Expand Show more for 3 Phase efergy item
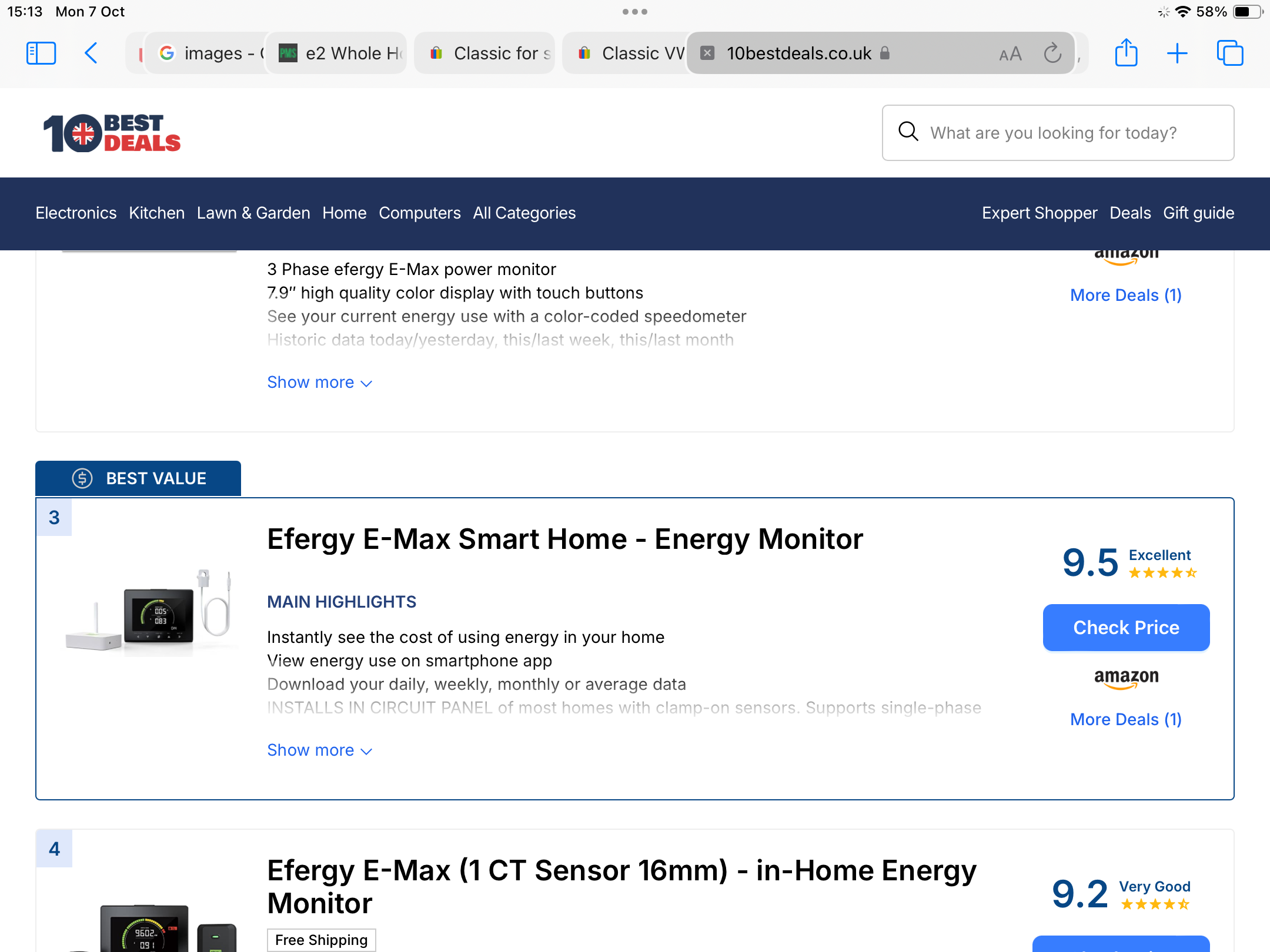The width and height of the screenshot is (1270, 952). click(x=320, y=382)
